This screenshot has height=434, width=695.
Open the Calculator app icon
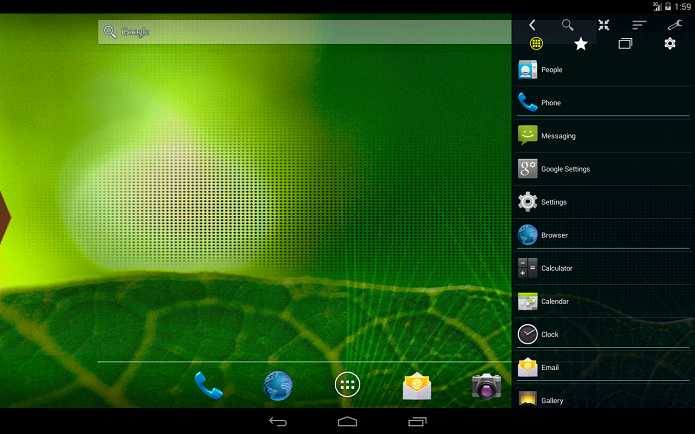coord(527,268)
